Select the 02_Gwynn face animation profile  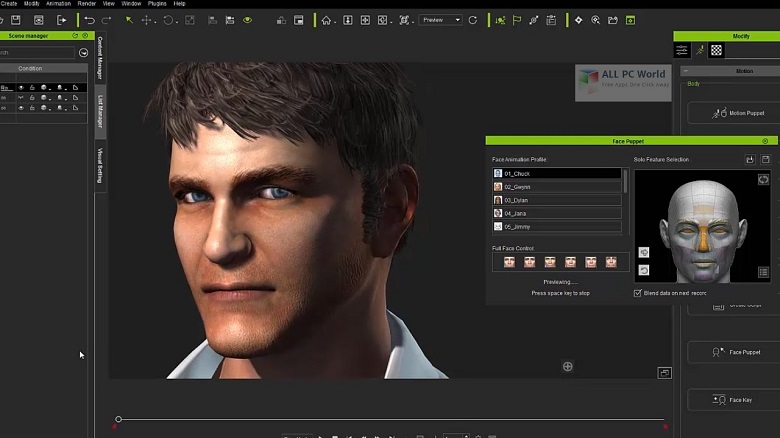557,187
